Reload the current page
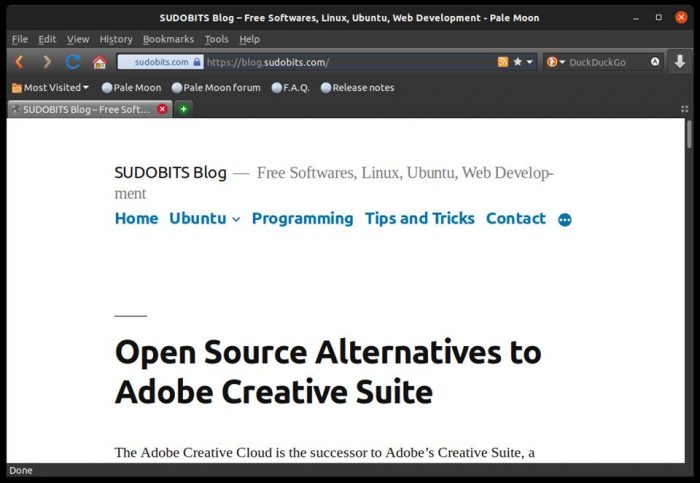The image size is (700, 483). click(x=73, y=62)
